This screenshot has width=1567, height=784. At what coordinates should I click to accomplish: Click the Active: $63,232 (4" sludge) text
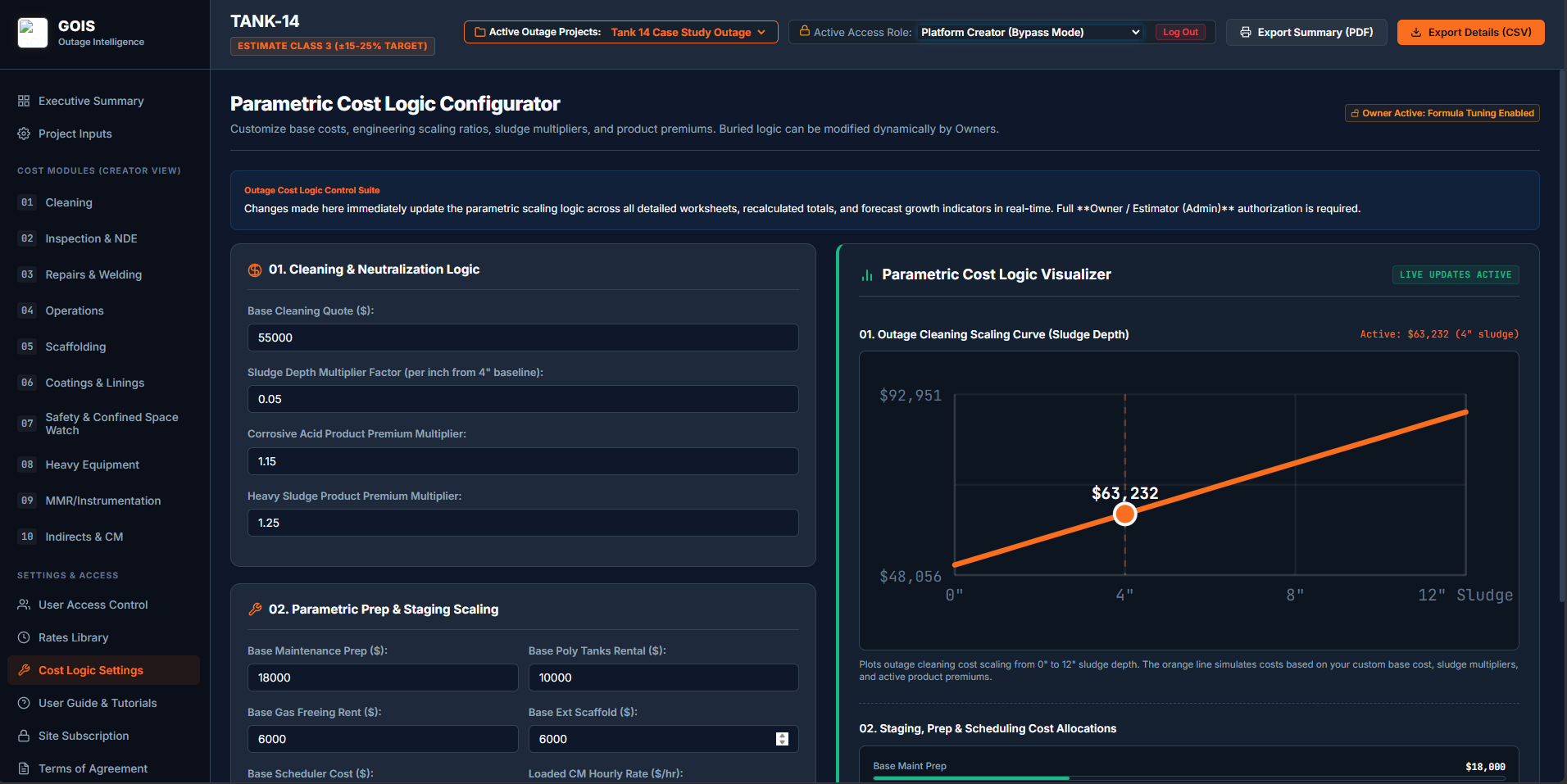(x=1439, y=334)
